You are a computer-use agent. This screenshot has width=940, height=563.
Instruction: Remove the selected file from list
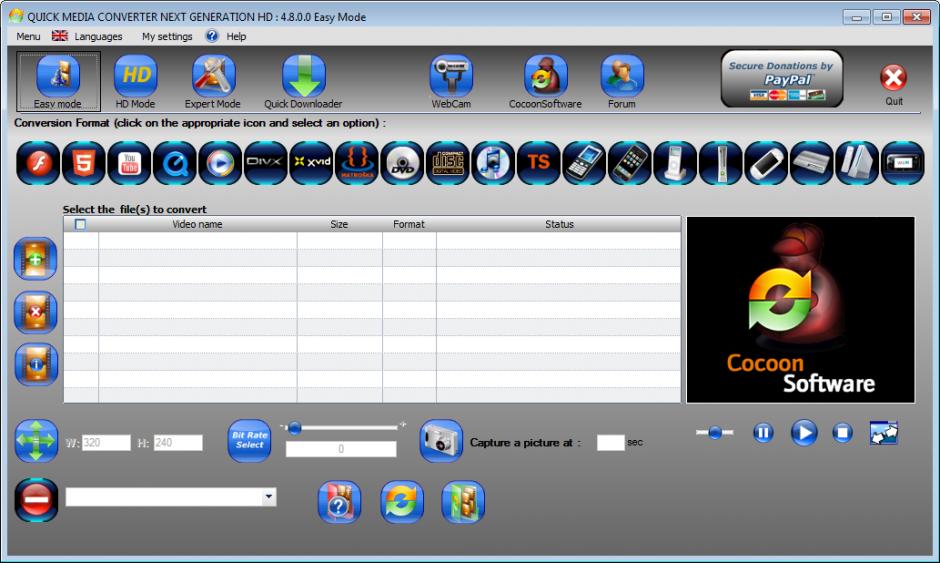coord(35,312)
